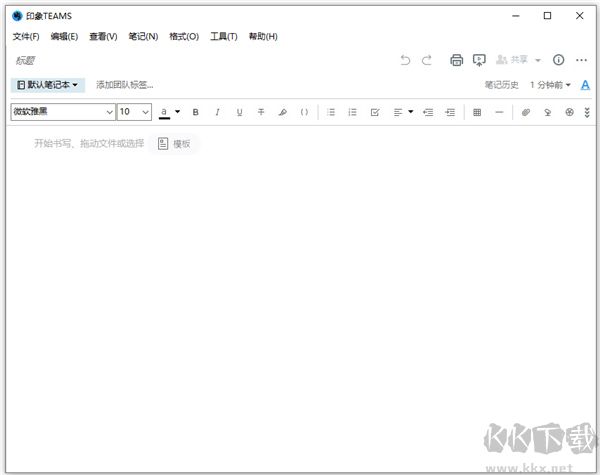600x475 pixels.
Task: Open the 格式(O) menu
Action: (x=184, y=36)
